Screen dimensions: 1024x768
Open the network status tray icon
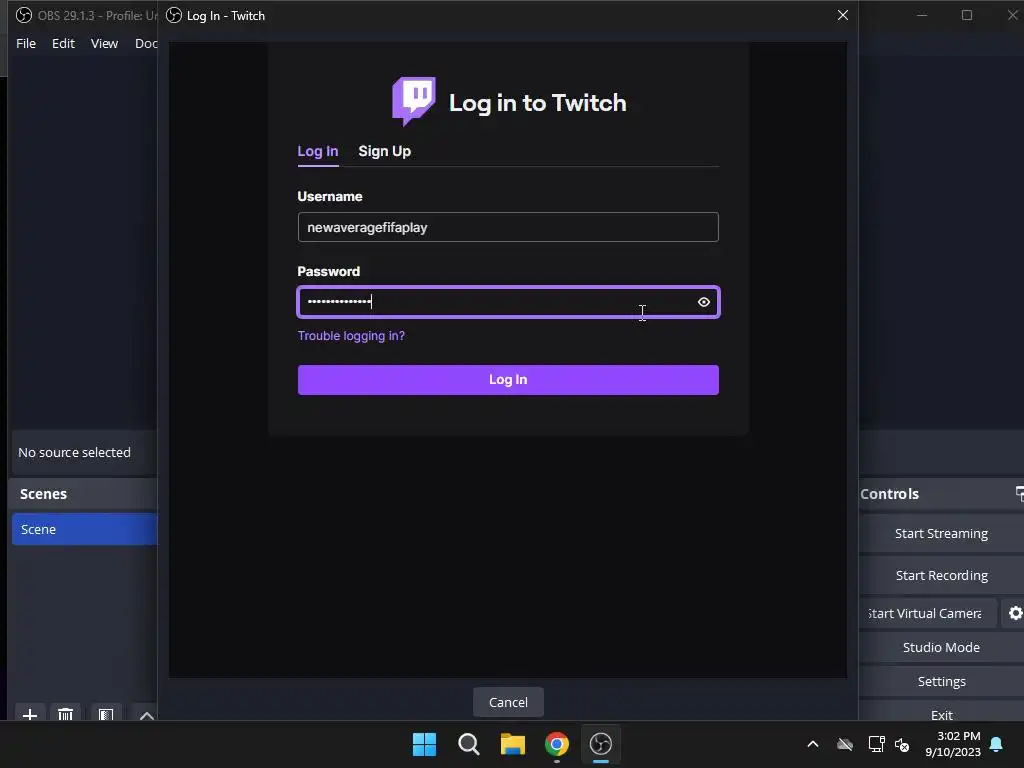pos(876,744)
